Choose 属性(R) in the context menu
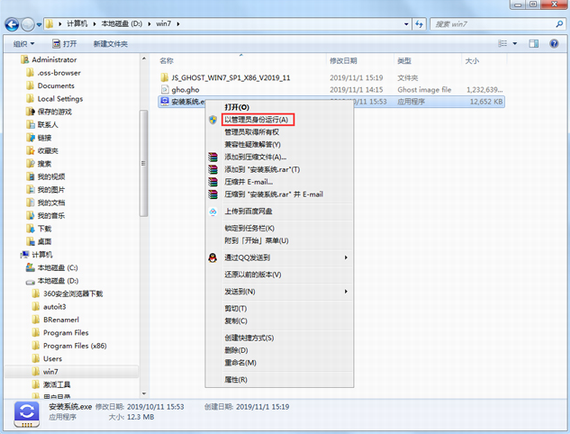The width and height of the screenshot is (570, 434). (x=236, y=380)
